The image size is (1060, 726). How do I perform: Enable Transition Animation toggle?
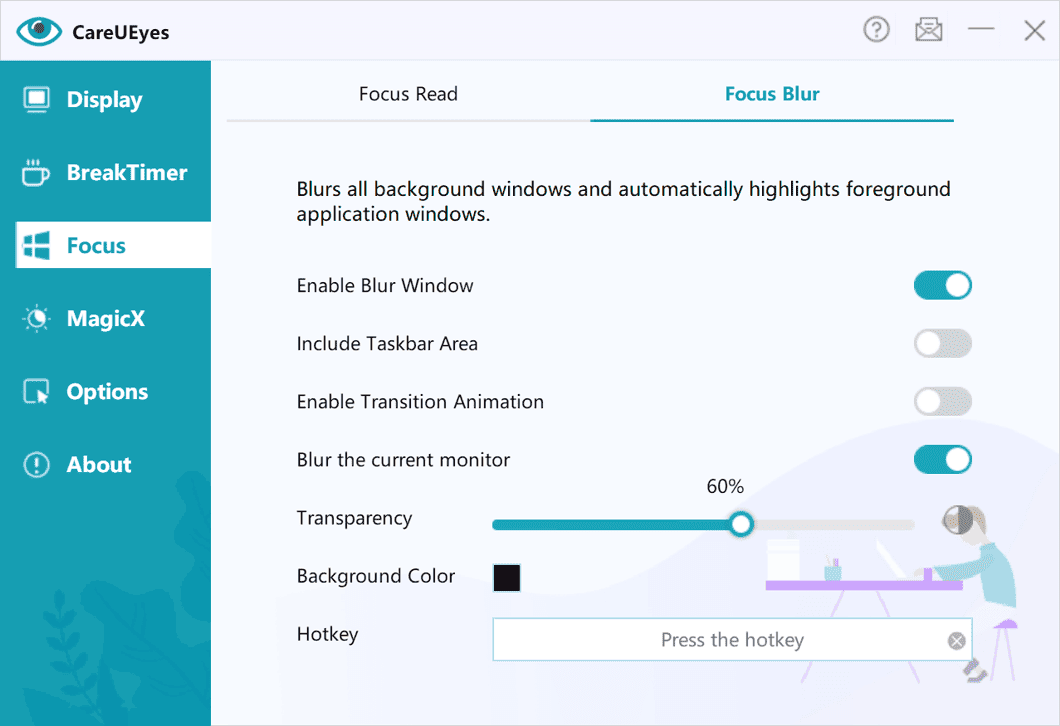(942, 402)
